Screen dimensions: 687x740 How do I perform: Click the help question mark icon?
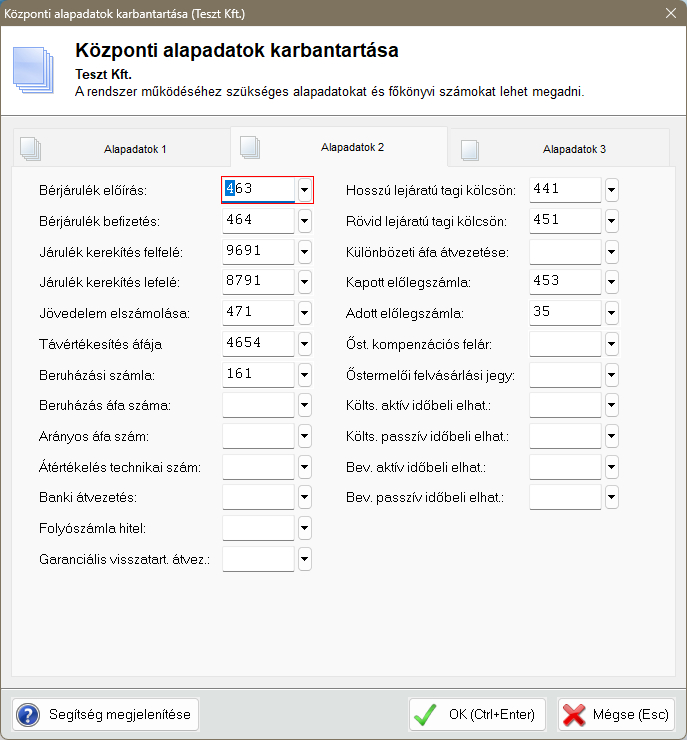(x=27, y=715)
